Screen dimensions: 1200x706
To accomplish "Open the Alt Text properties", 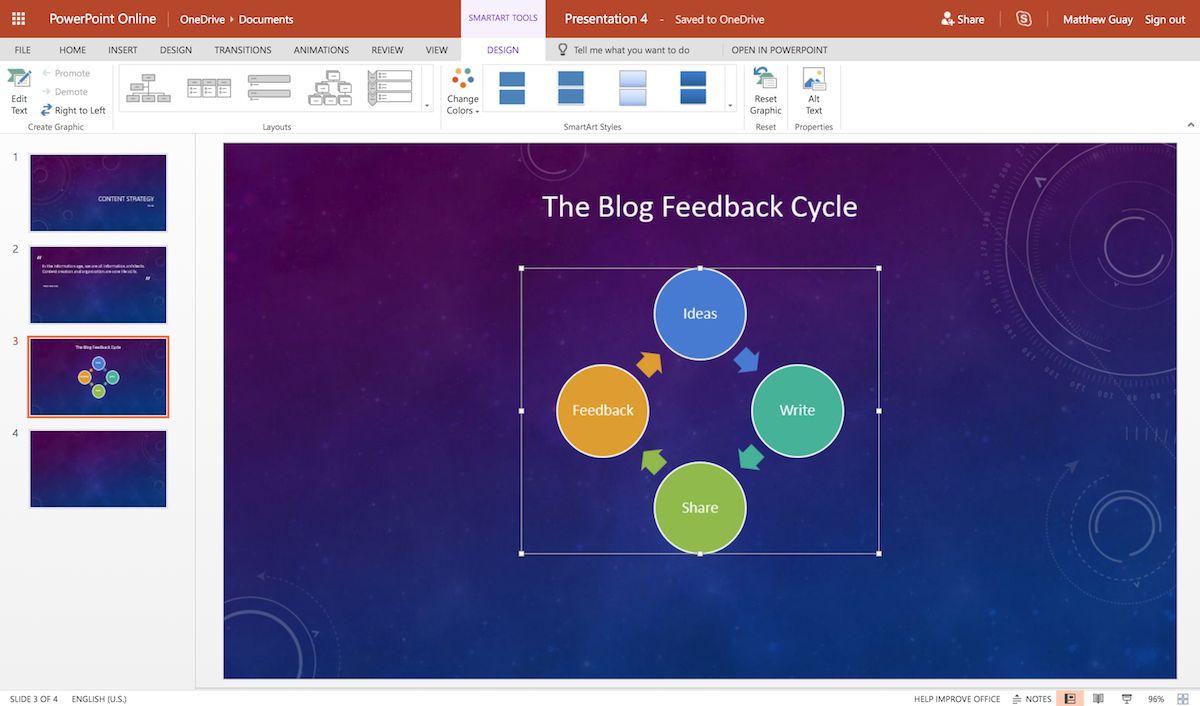I will [x=814, y=90].
